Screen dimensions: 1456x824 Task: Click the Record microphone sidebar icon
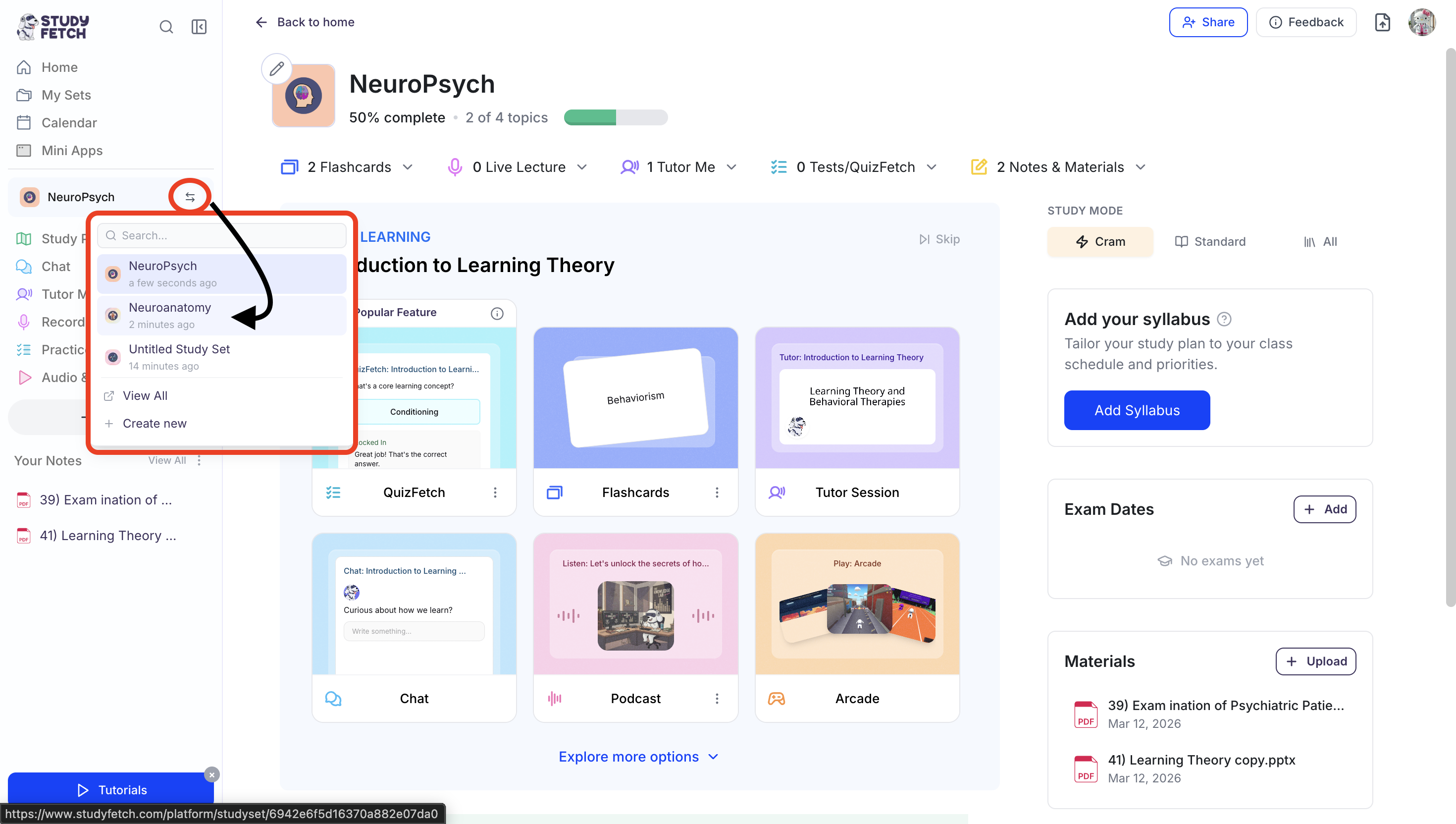click(x=24, y=322)
